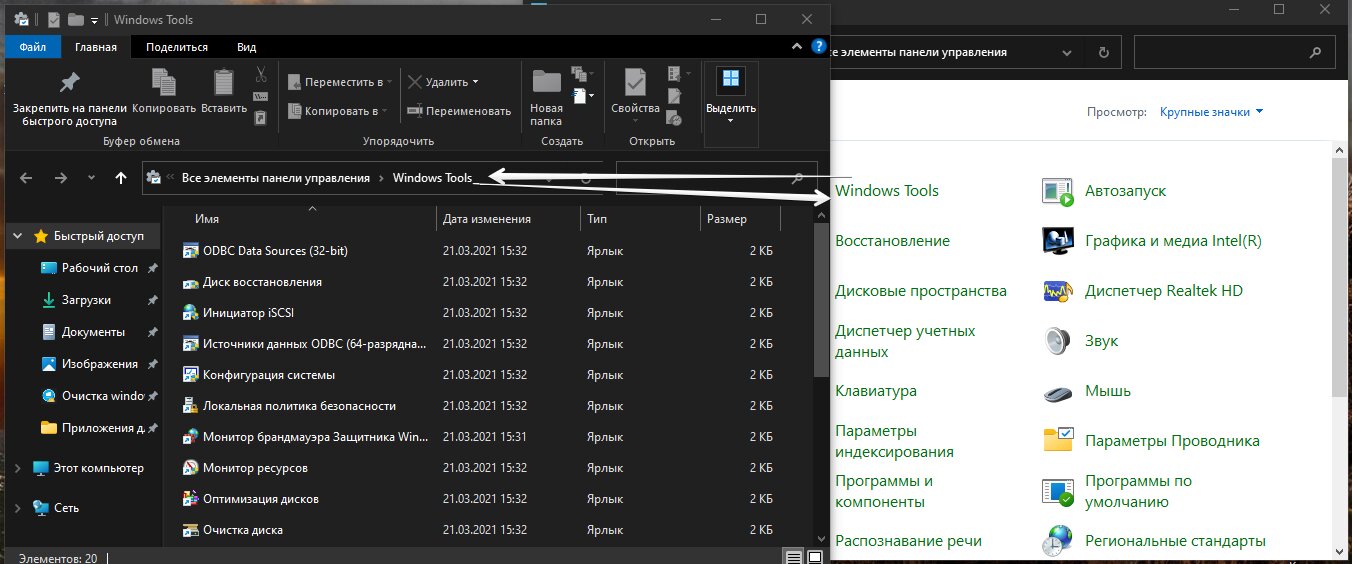Click the Вставить clipboard icon
This screenshot has width=1352, height=564.
(x=224, y=82)
